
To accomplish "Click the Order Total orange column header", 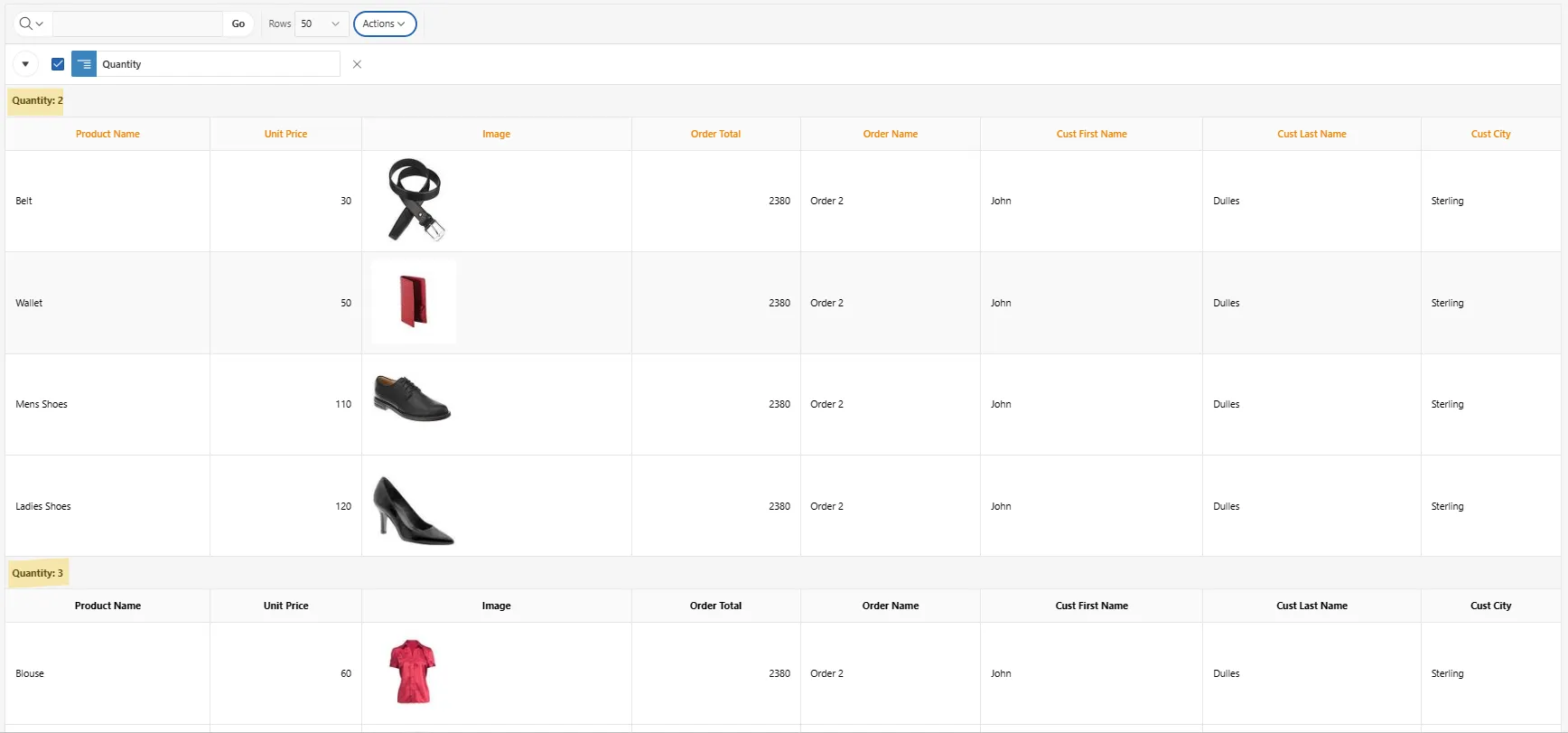I will (x=715, y=134).
